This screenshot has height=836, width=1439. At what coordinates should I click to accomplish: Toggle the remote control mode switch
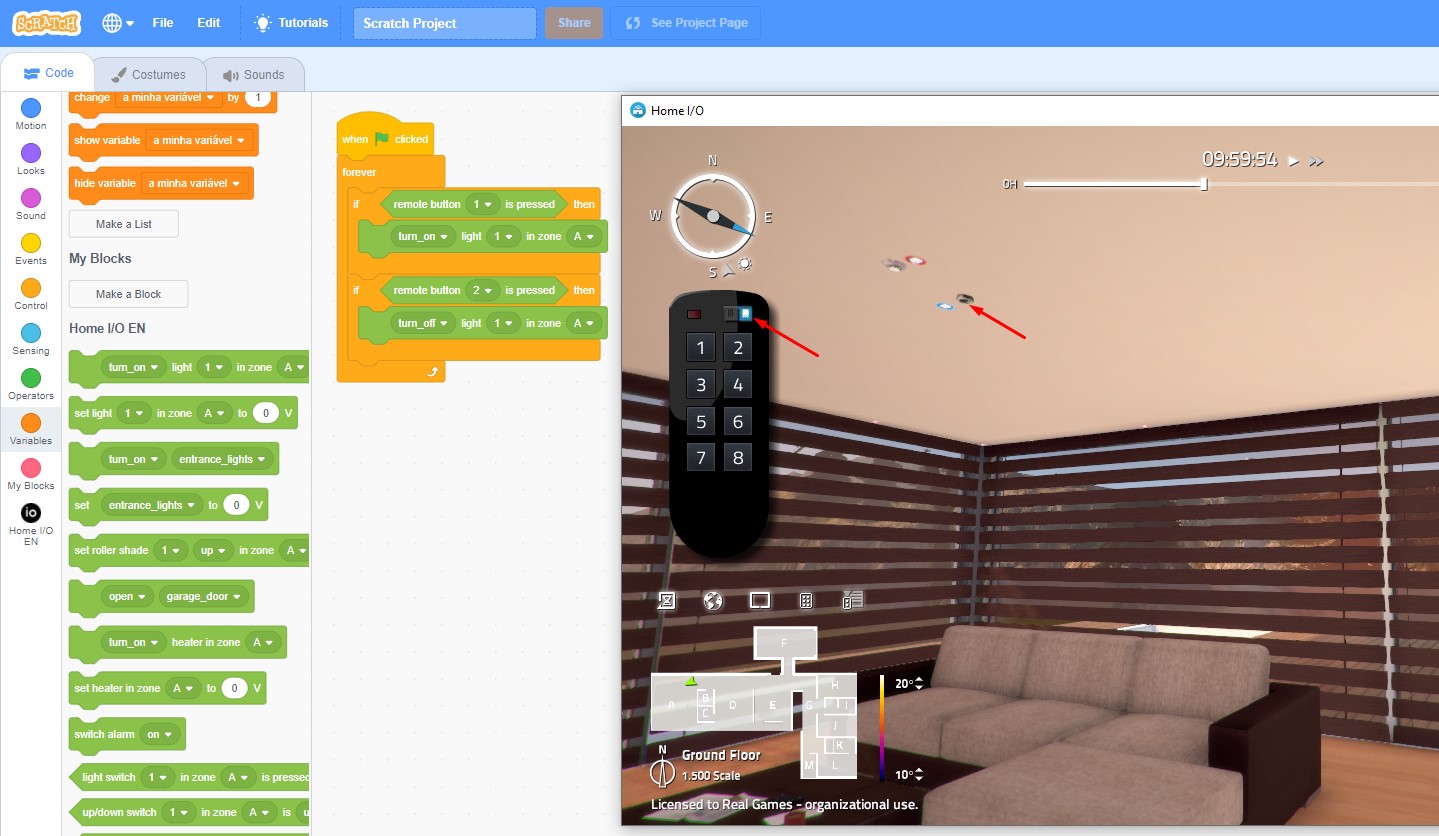[738, 314]
